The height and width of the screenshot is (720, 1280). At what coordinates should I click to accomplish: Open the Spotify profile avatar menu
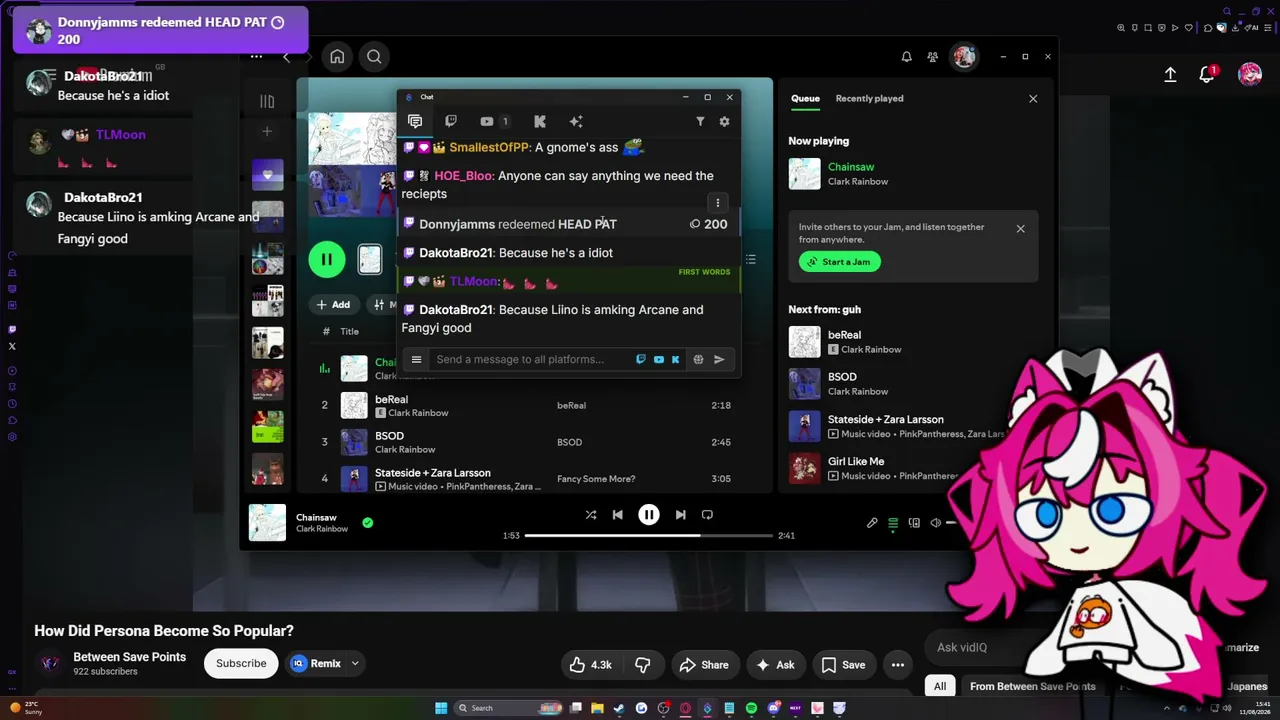click(964, 57)
